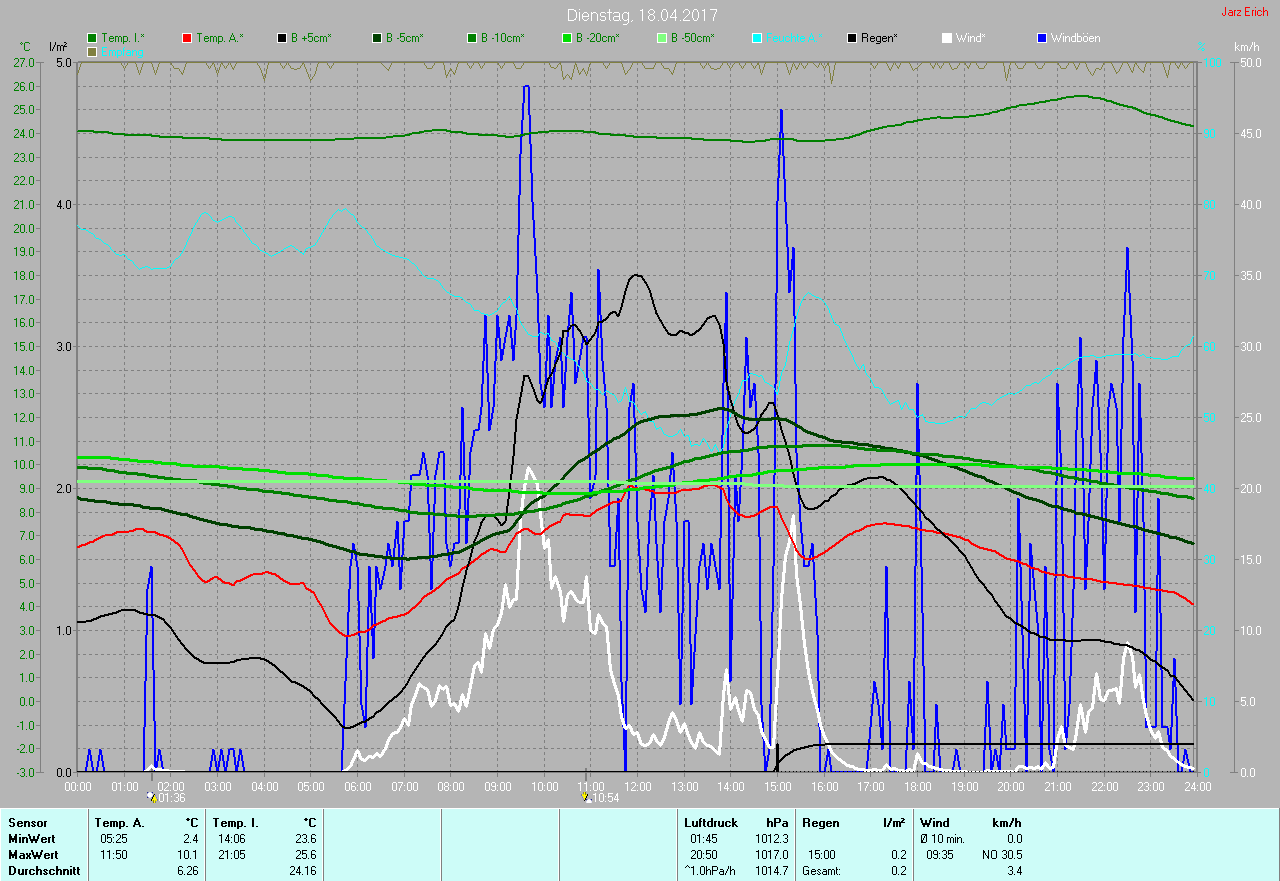Click the black Regen legend square
Image resolution: width=1280 pixels, height=881 pixels.
click(x=852, y=38)
